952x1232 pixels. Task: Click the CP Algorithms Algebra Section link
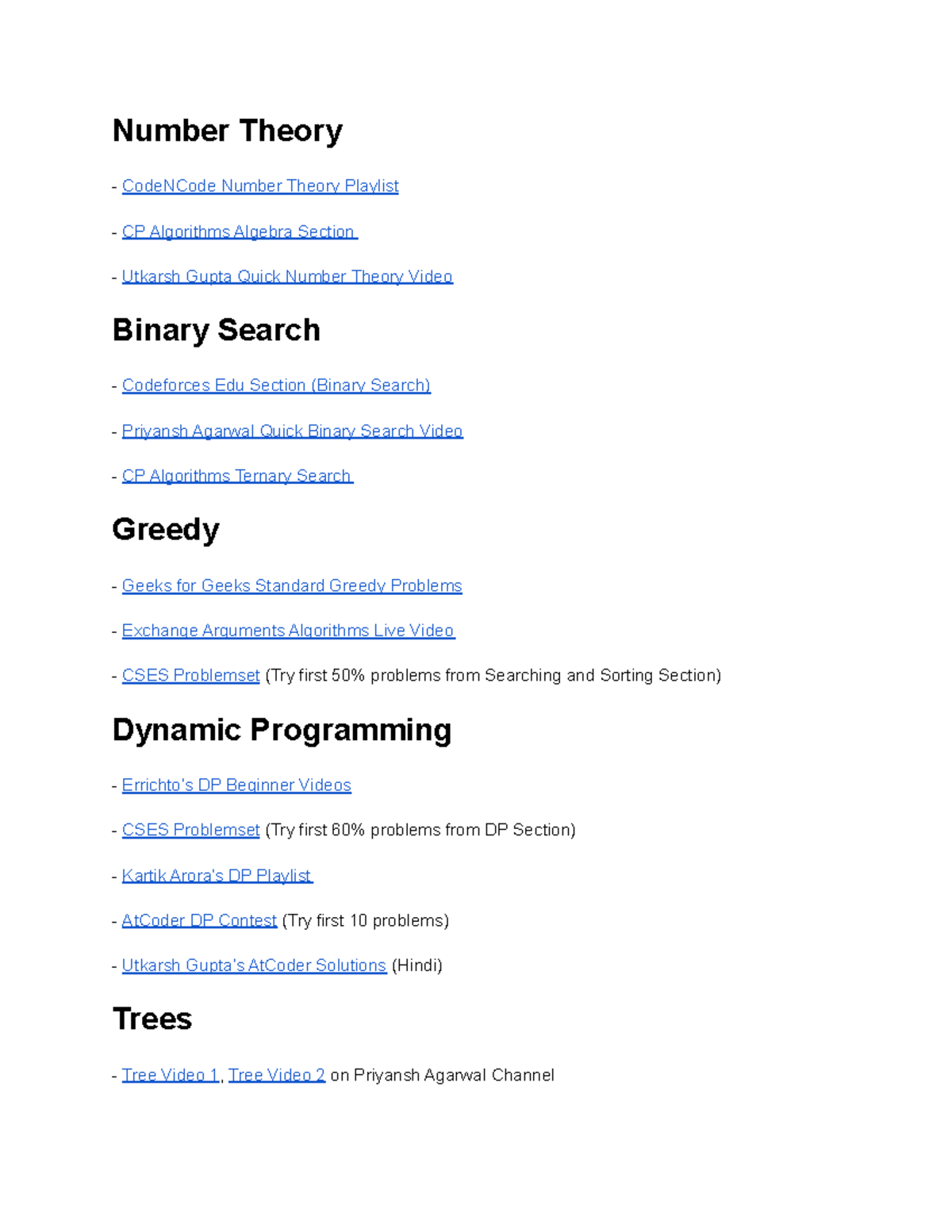tap(237, 231)
